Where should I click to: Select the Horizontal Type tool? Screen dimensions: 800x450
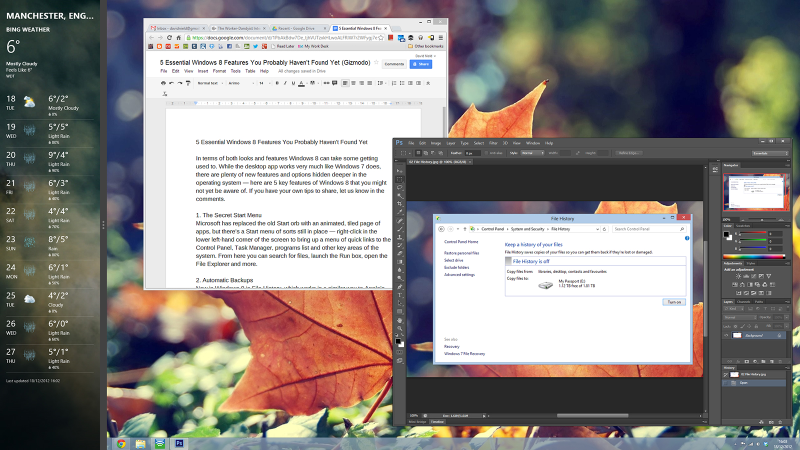(399, 295)
